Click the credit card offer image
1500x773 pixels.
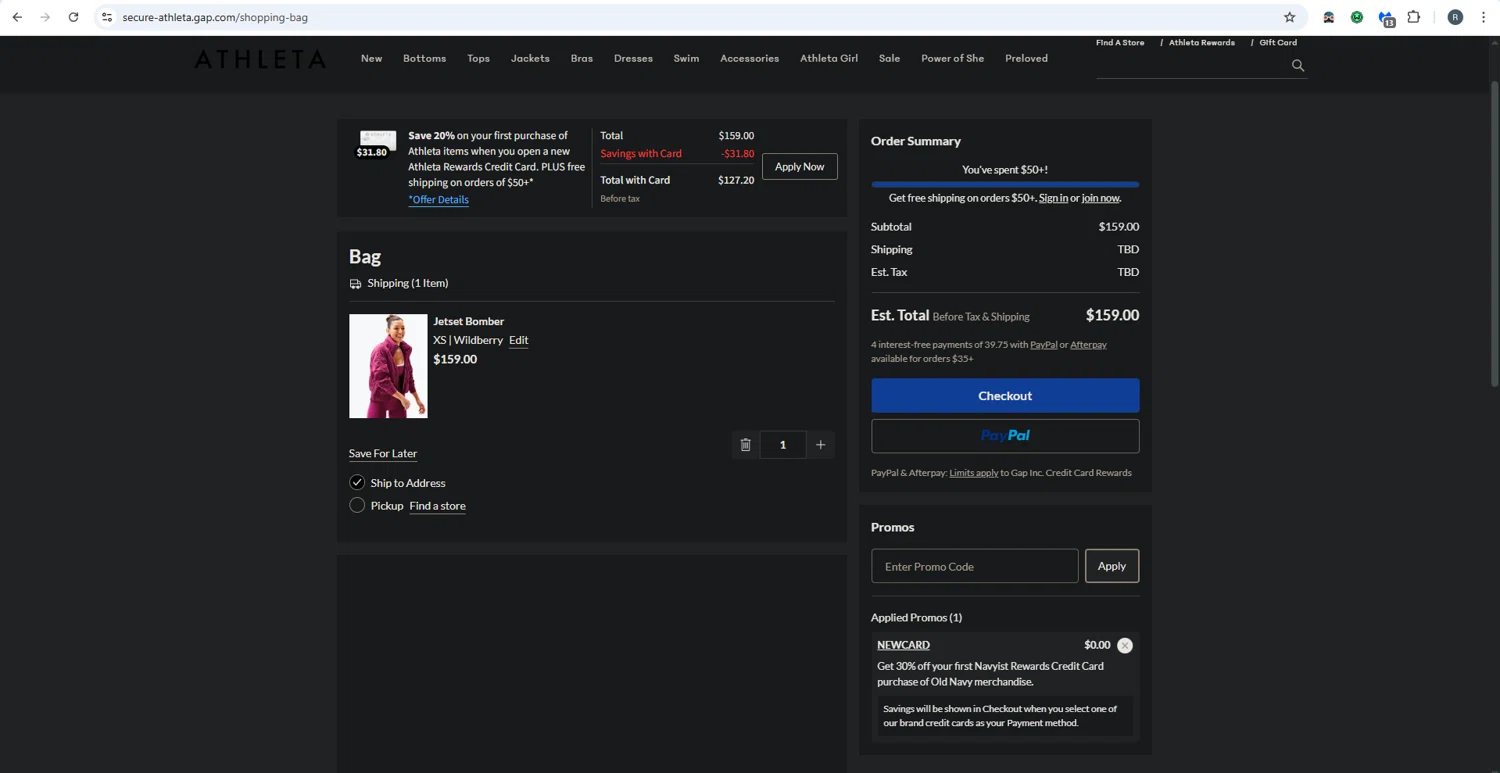378,143
